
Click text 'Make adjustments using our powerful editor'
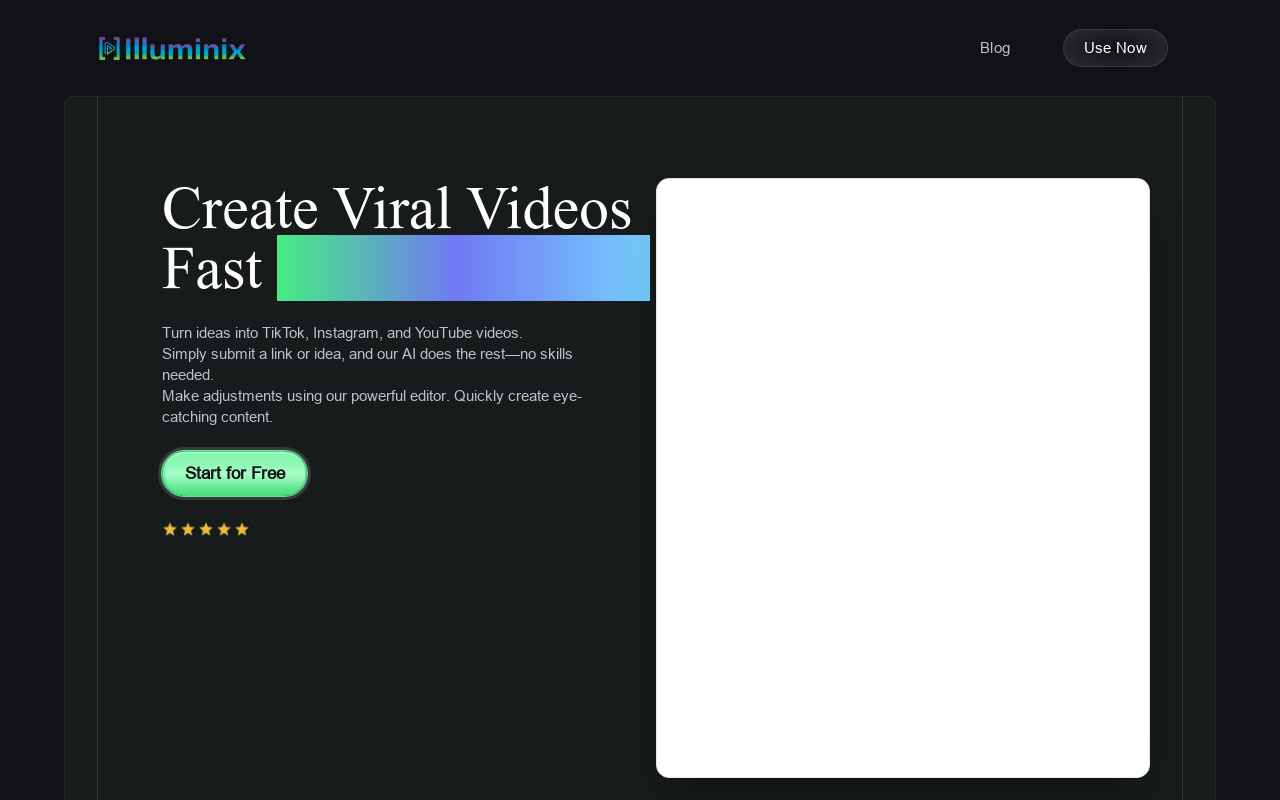click(x=305, y=396)
